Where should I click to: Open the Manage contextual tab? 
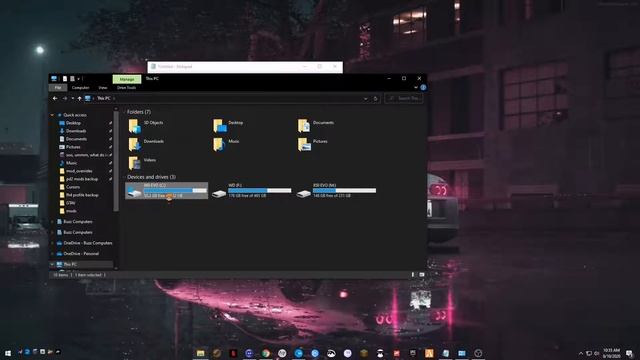pyautogui.click(x=127, y=79)
